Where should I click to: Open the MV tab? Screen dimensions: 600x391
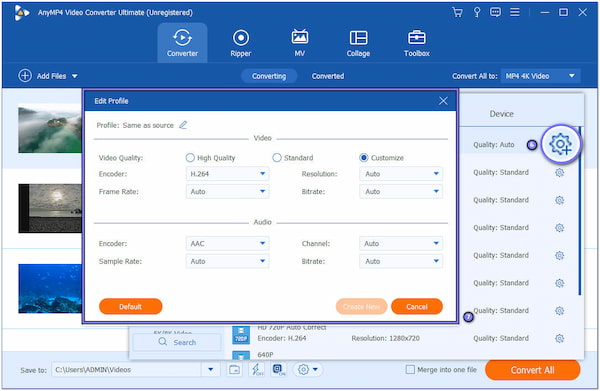(x=300, y=43)
